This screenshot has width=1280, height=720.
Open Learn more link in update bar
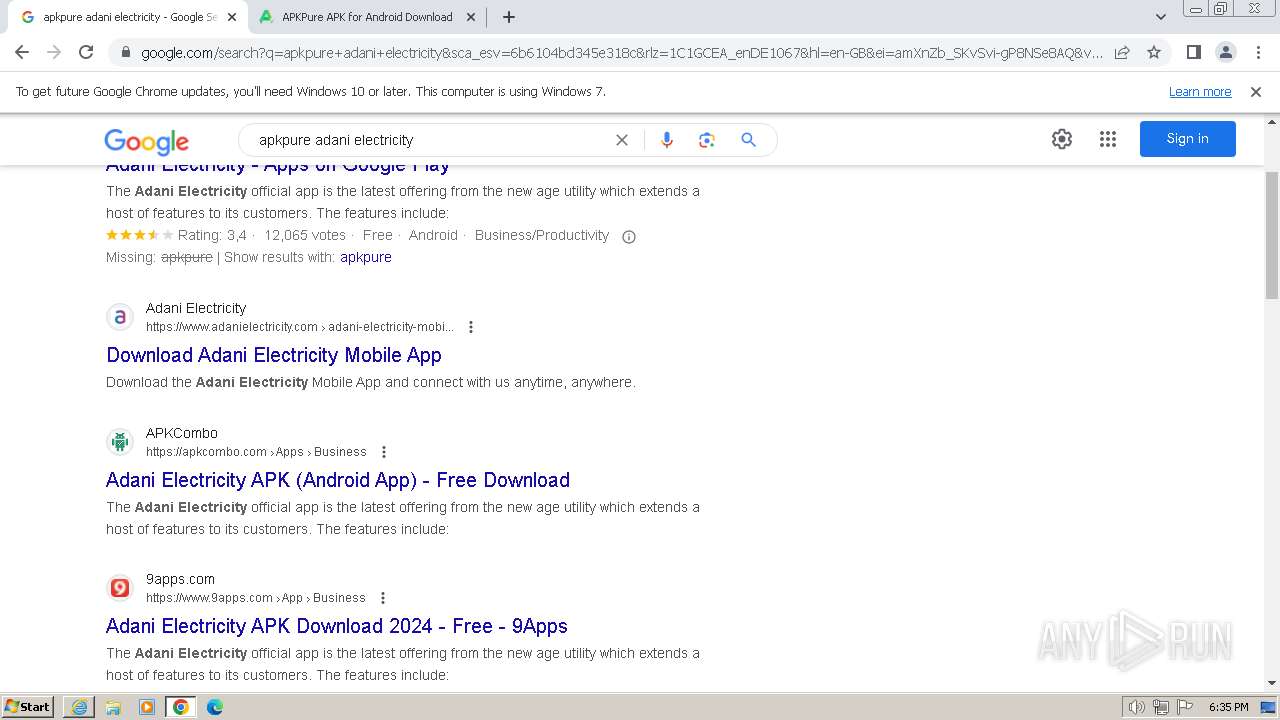pos(1200,92)
